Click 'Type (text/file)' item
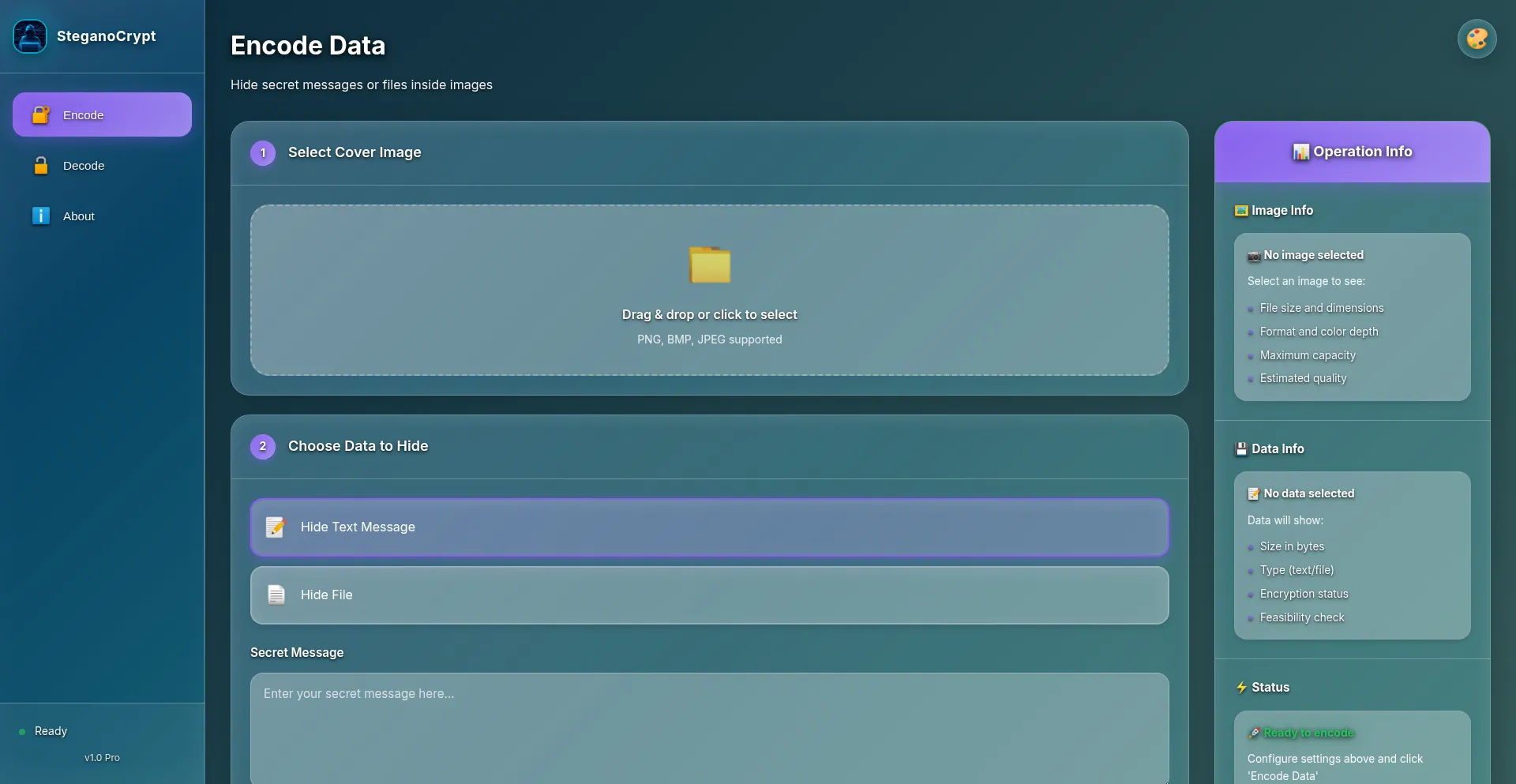The width and height of the screenshot is (1516, 784). point(1296,570)
